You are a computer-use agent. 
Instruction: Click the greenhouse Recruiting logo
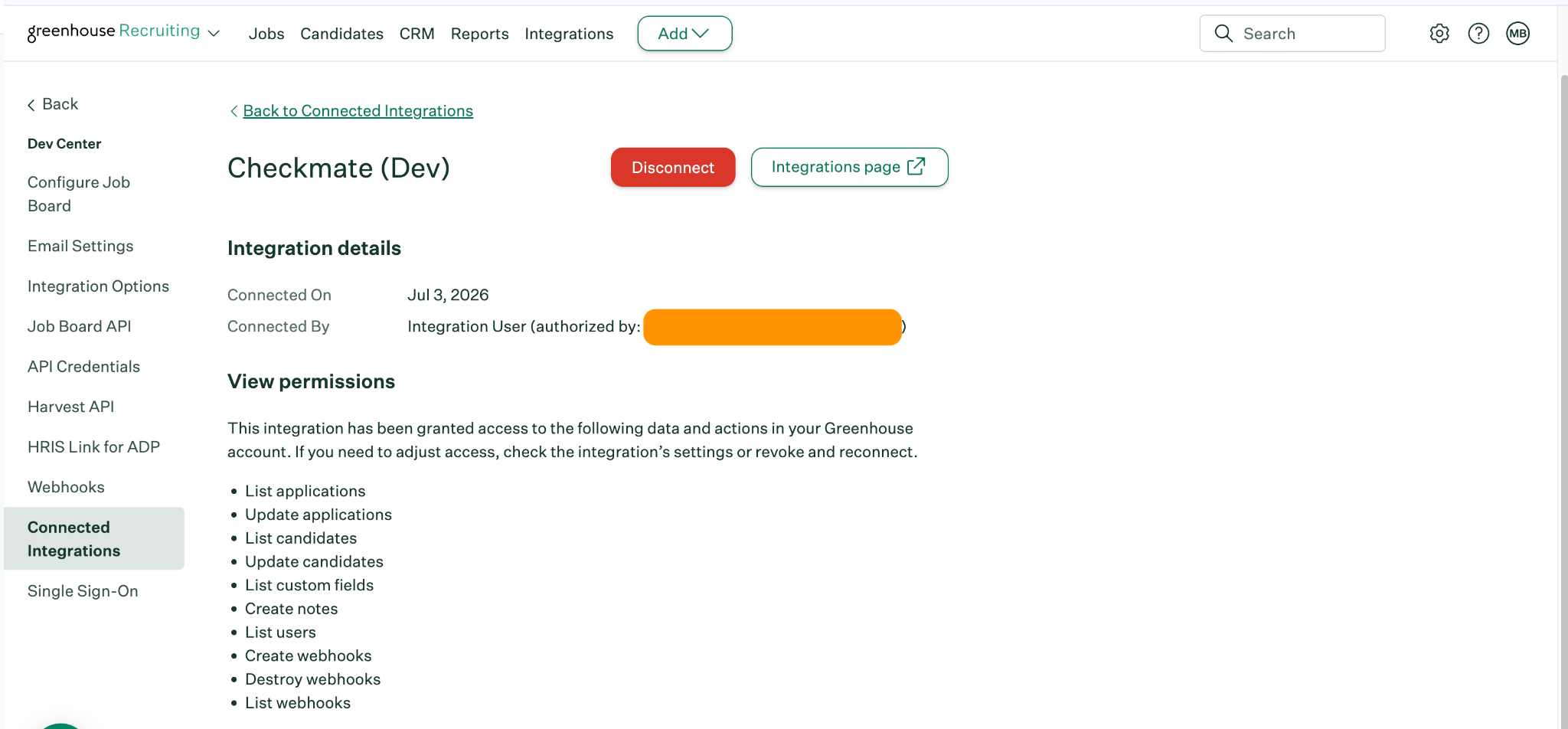click(x=113, y=31)
